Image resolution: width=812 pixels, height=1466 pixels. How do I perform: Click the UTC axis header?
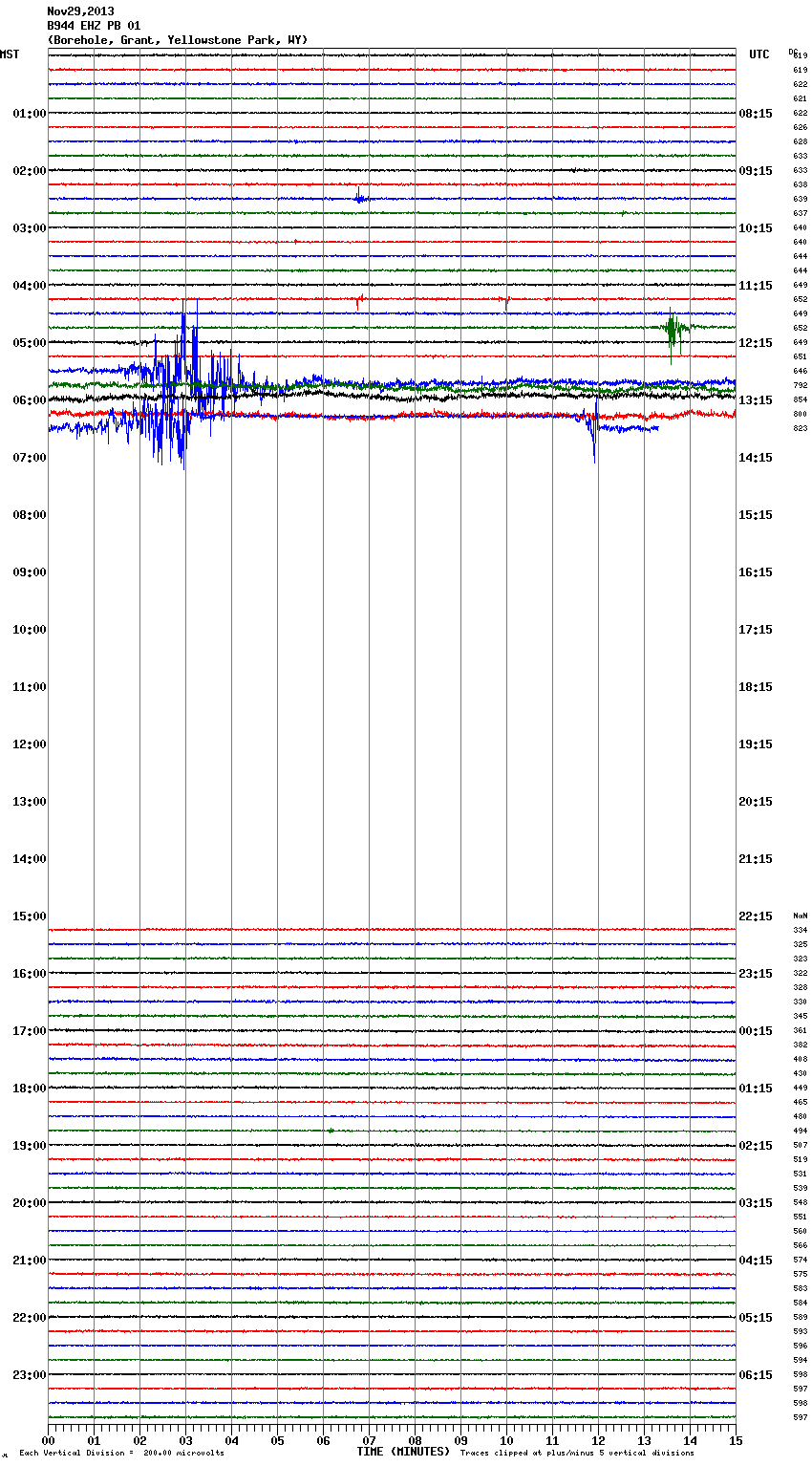coord(759,54)
